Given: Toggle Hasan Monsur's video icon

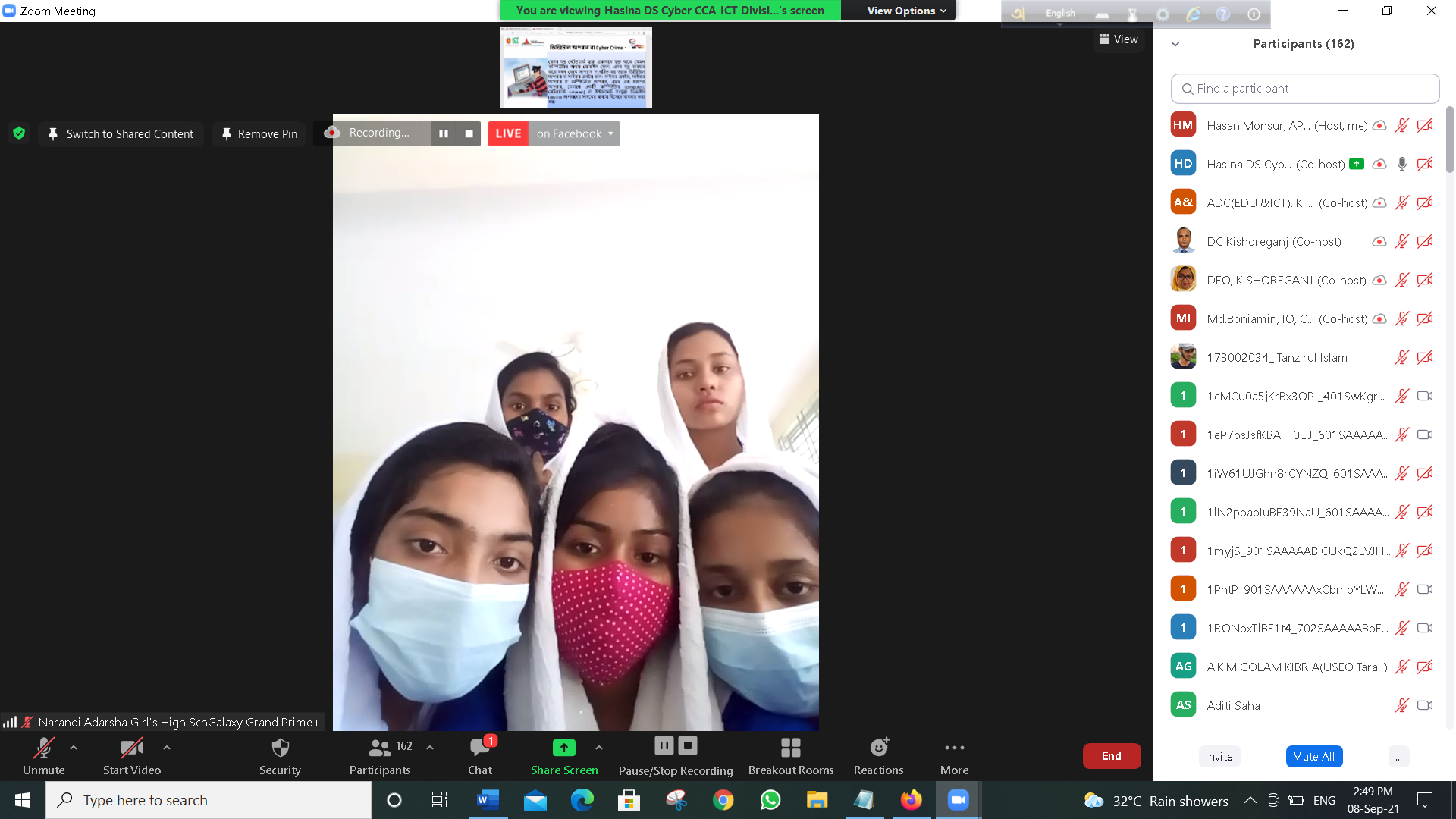Looking at the screenshot, I should pyautogui.click(x=1425, y=126).
